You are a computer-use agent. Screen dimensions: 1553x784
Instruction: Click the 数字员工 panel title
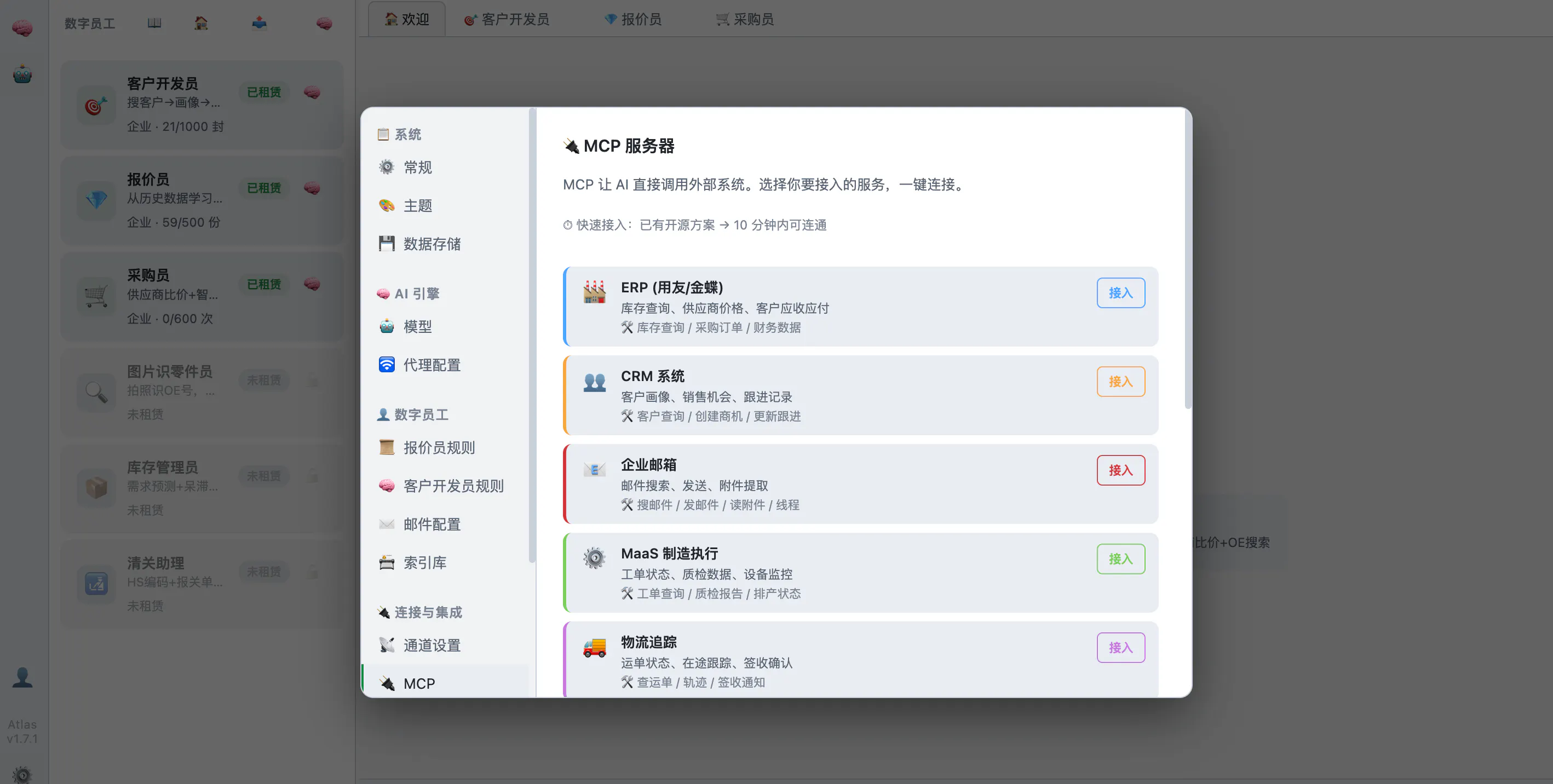(90, 23)
